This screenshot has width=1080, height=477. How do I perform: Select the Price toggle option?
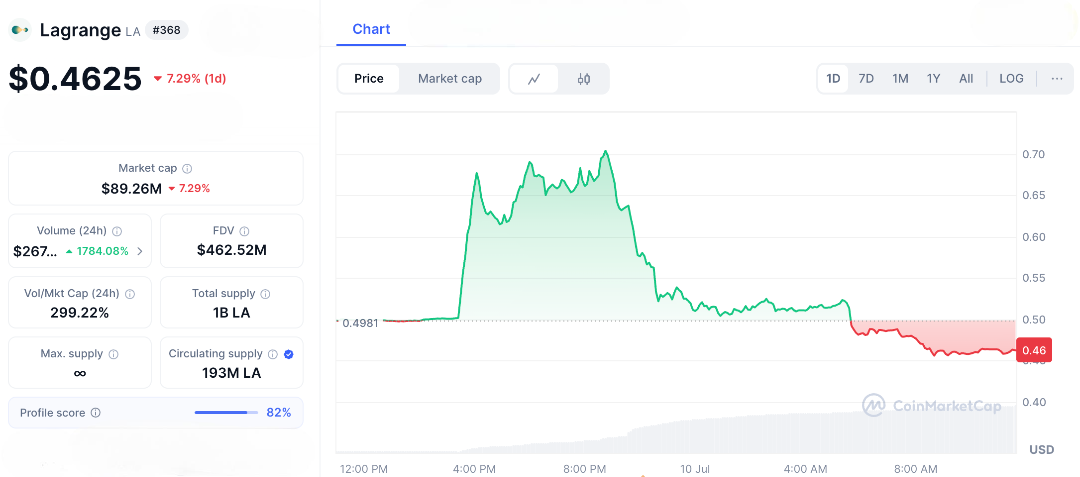coord(368,79)
